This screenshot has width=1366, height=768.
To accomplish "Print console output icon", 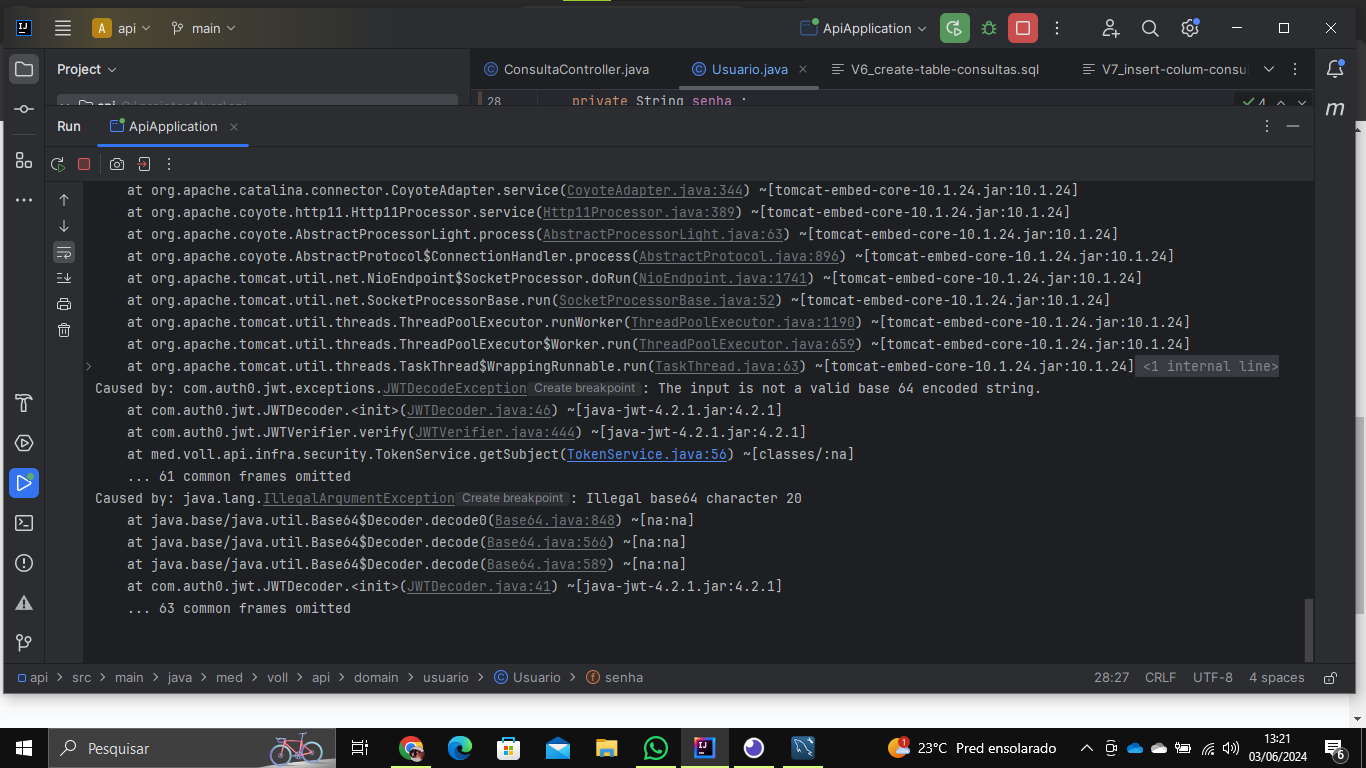I will pyautogui.click(x=64, y=304).
